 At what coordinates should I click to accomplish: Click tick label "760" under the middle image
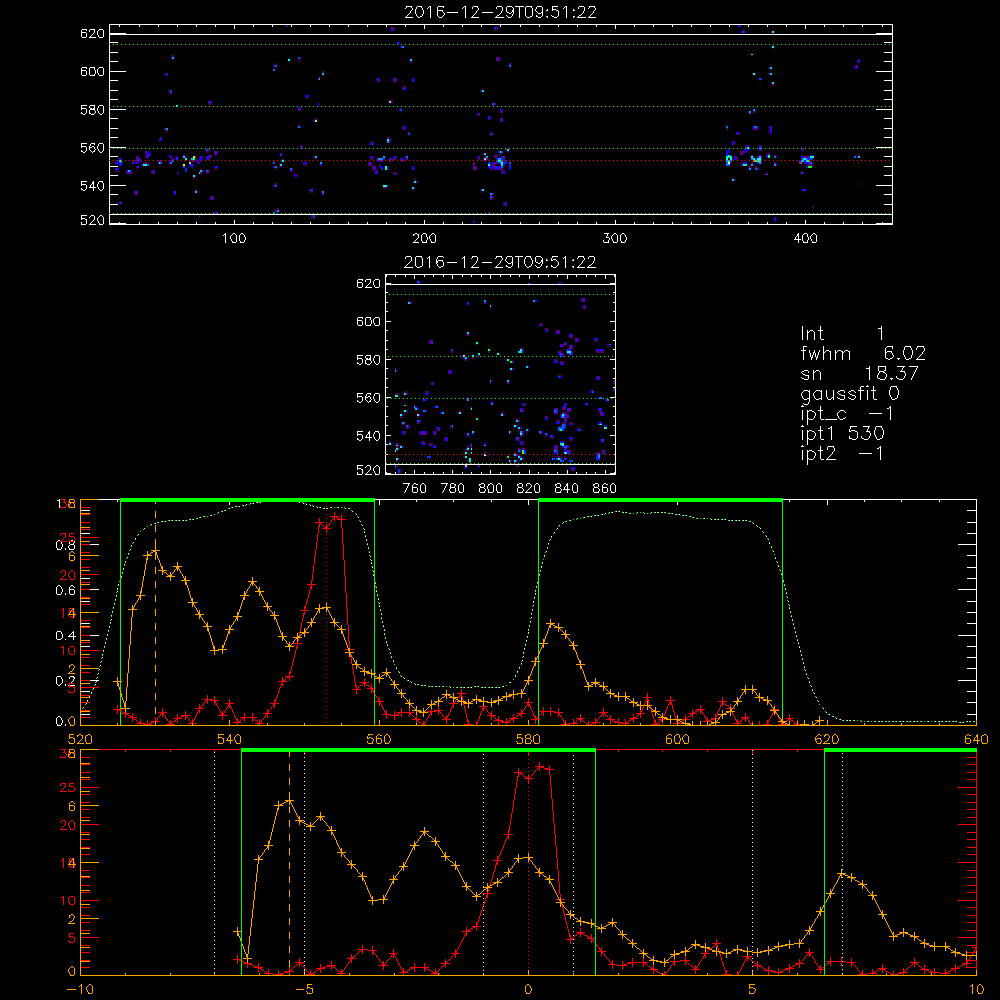[415, 489]
